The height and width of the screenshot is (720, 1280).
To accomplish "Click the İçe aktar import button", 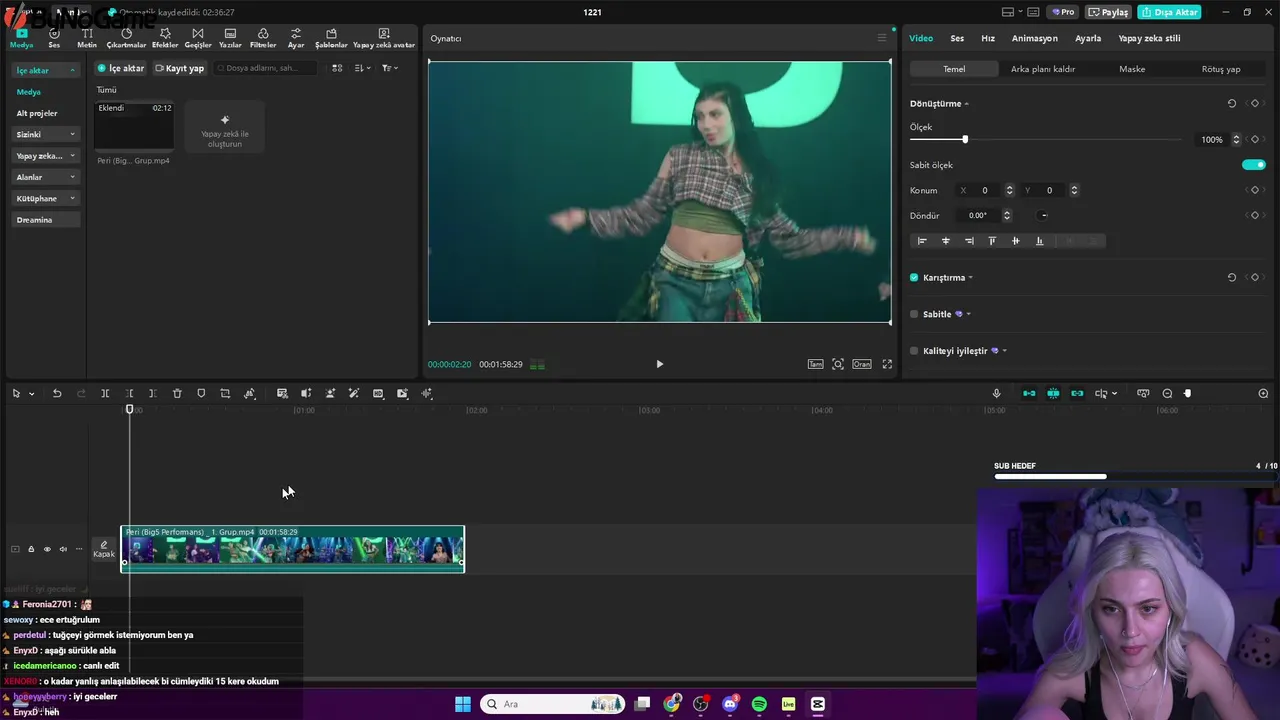I will (121, 68).
